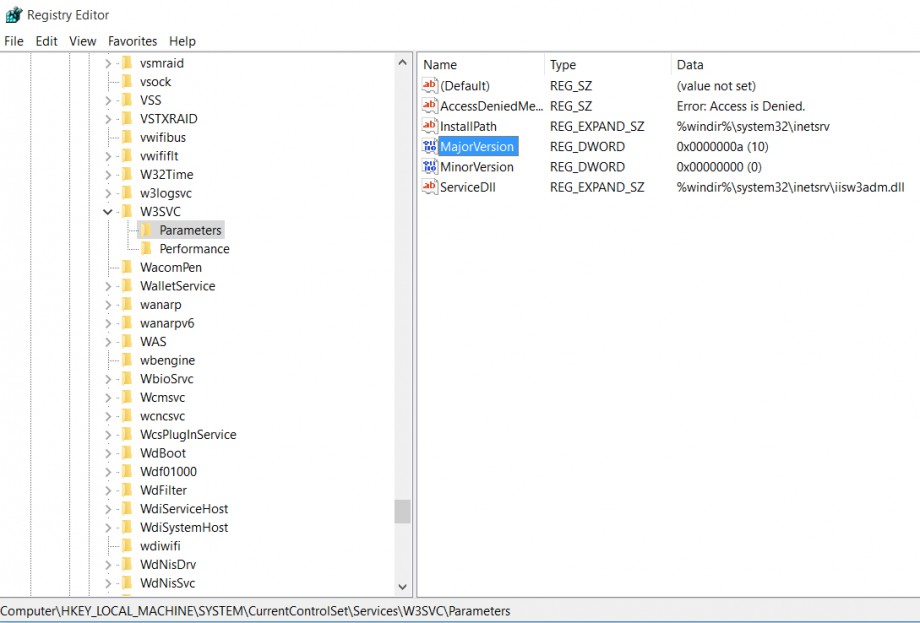This screenshot has height=623, width=920.
Task: Expand the WdiServiceHost key
Action: 108,508
